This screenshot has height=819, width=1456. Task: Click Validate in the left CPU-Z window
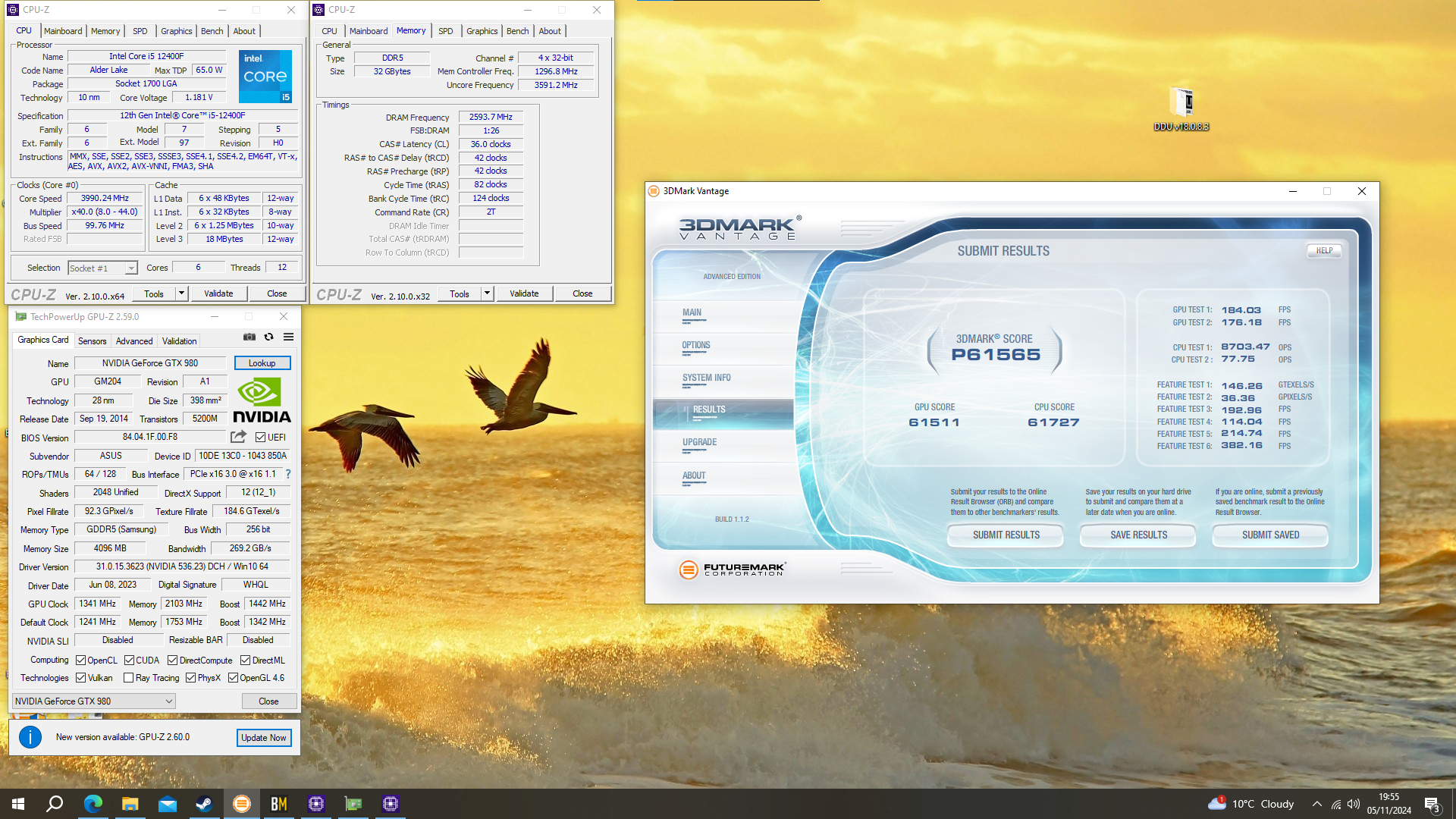[x=218, y=293]
